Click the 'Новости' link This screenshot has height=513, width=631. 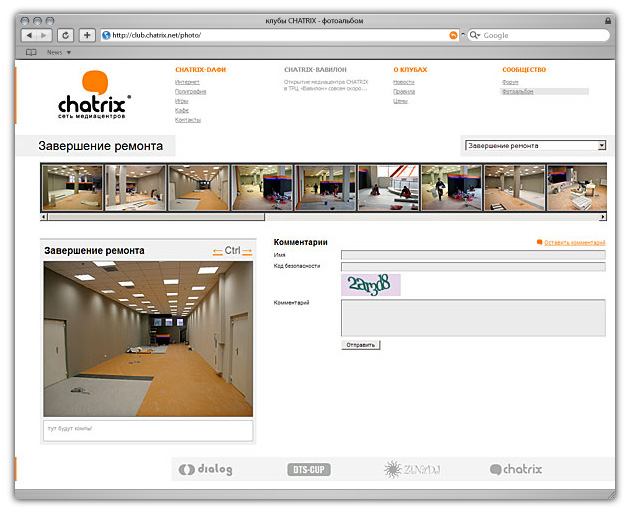[404, 82]
